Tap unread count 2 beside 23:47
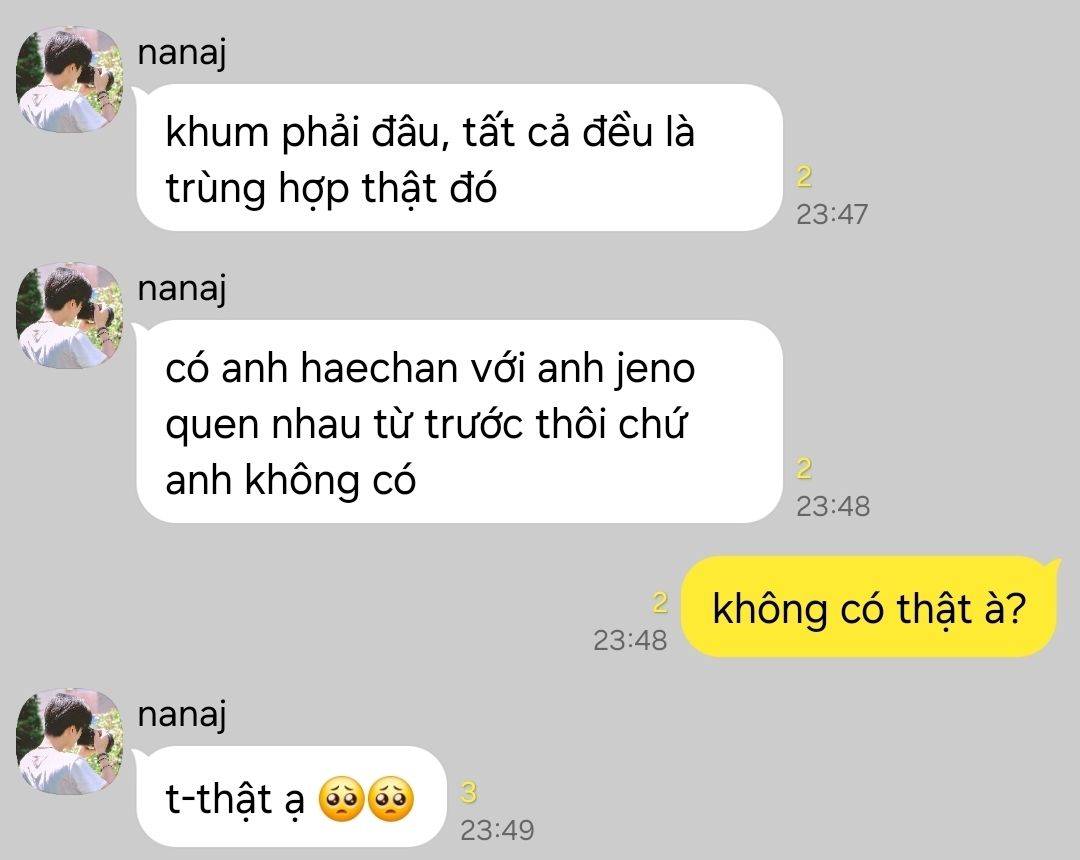 pos(804,177)
